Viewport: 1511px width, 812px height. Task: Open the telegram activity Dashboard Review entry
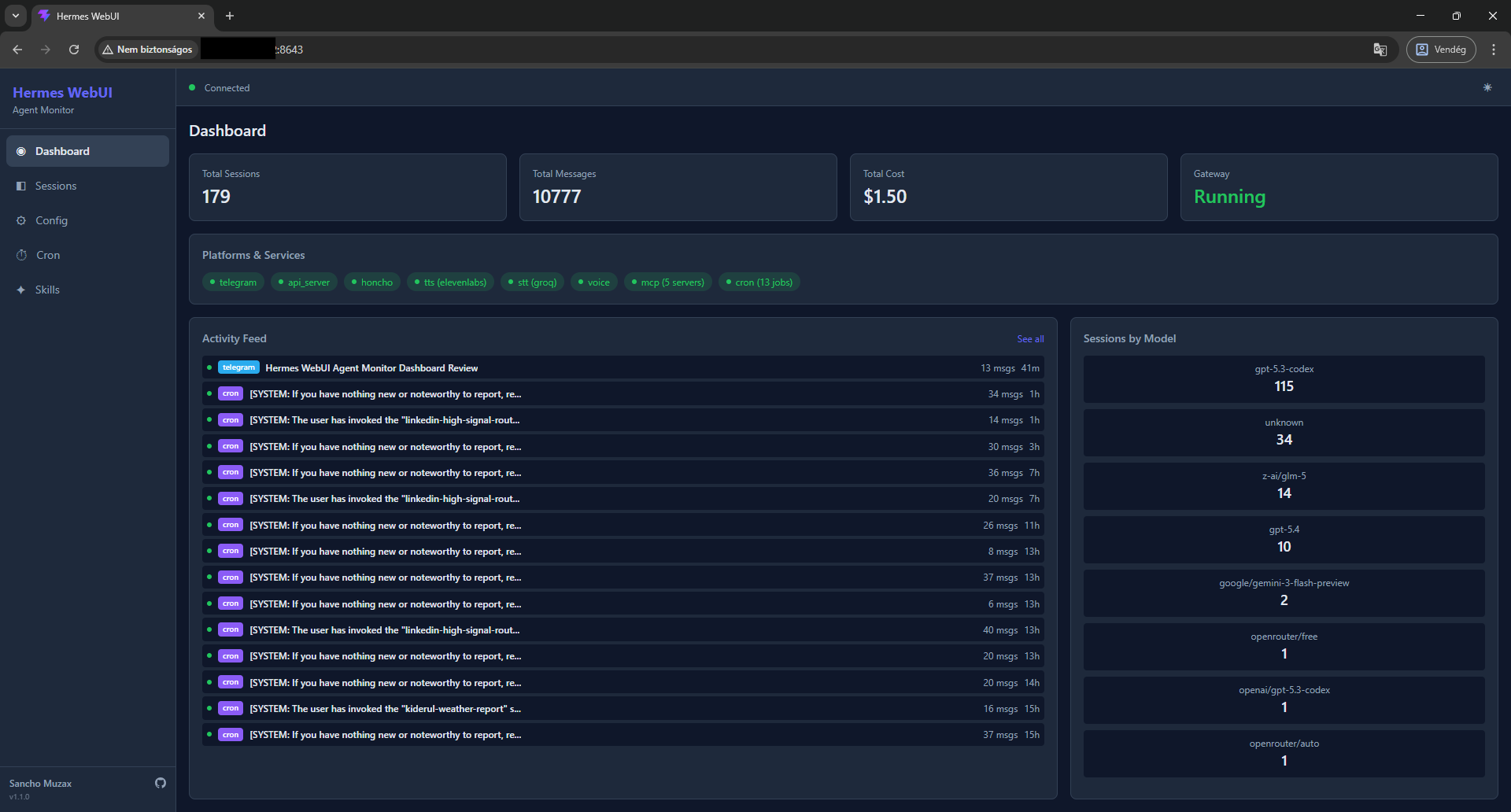click(x=623, y=367)
